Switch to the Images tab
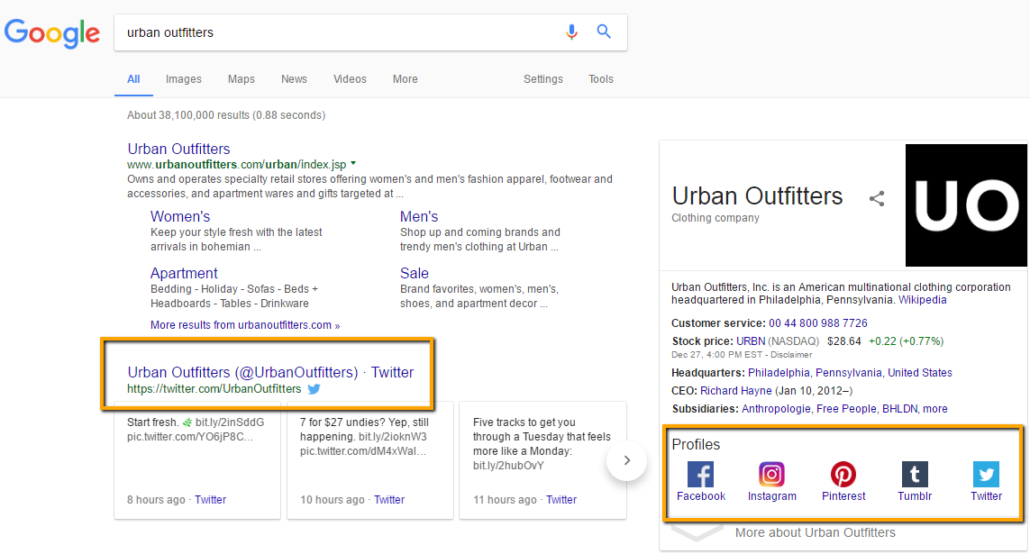1030x554 pixels. tap(183, 79)
